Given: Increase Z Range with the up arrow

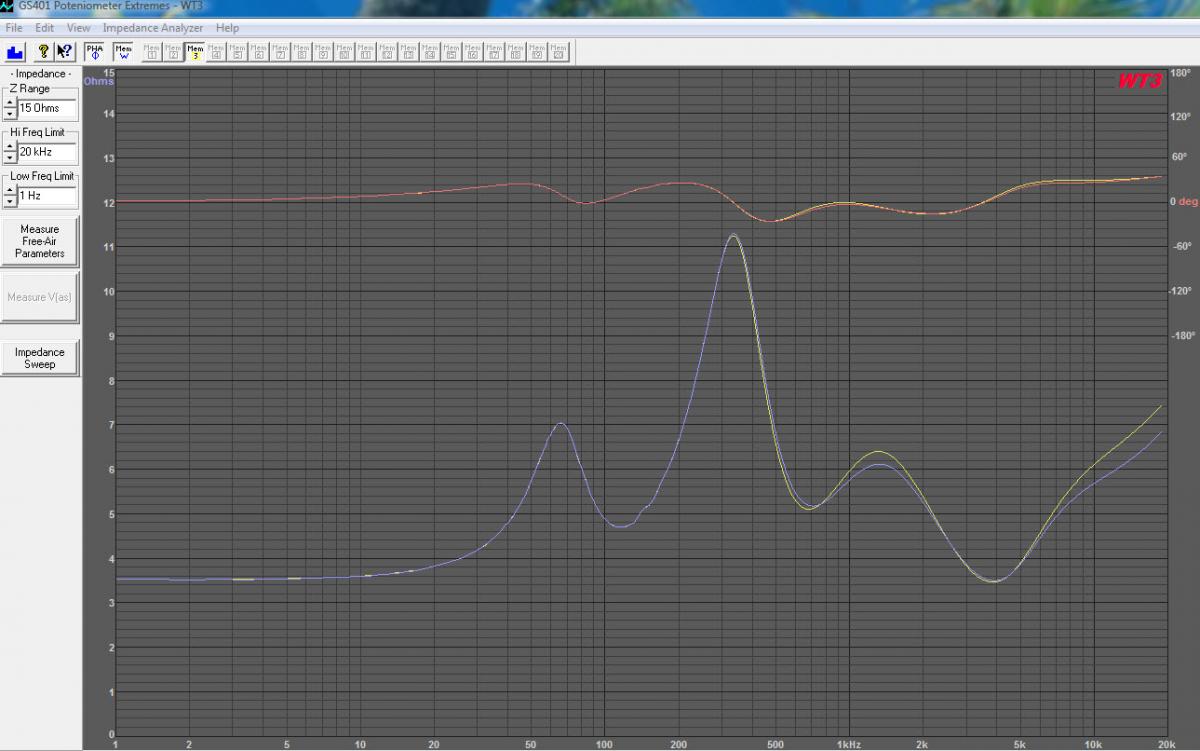Looking at the screenshot, I should tap(10, 103).
